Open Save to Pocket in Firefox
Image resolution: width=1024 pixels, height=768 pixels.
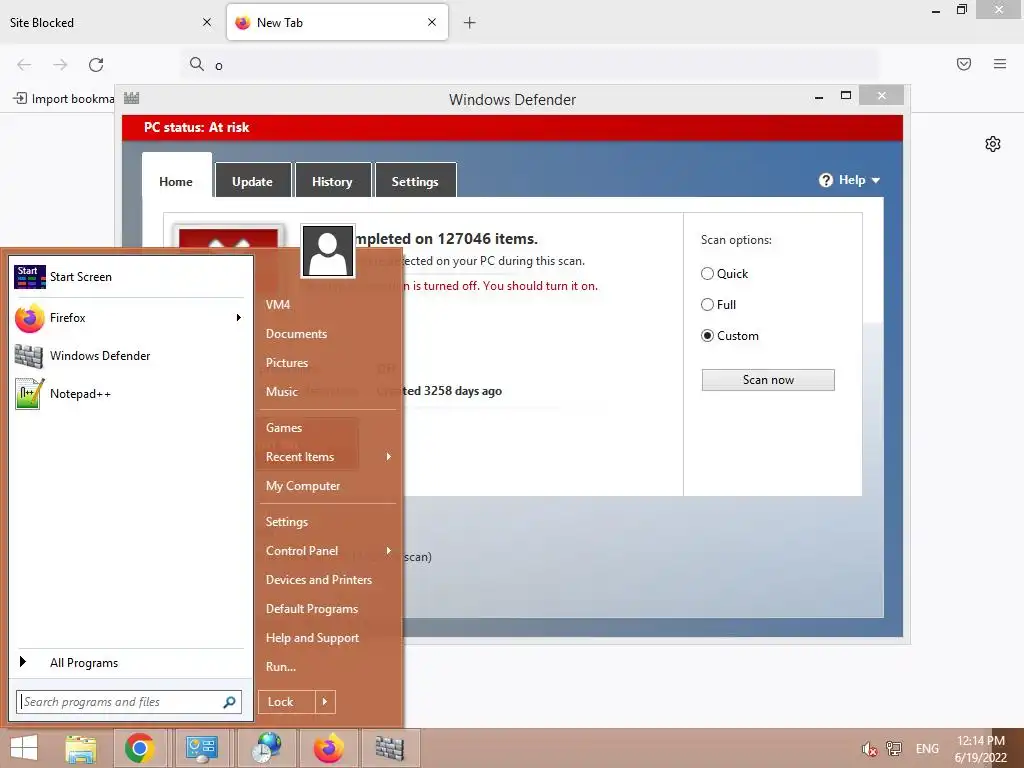click(x=964, y=64)
